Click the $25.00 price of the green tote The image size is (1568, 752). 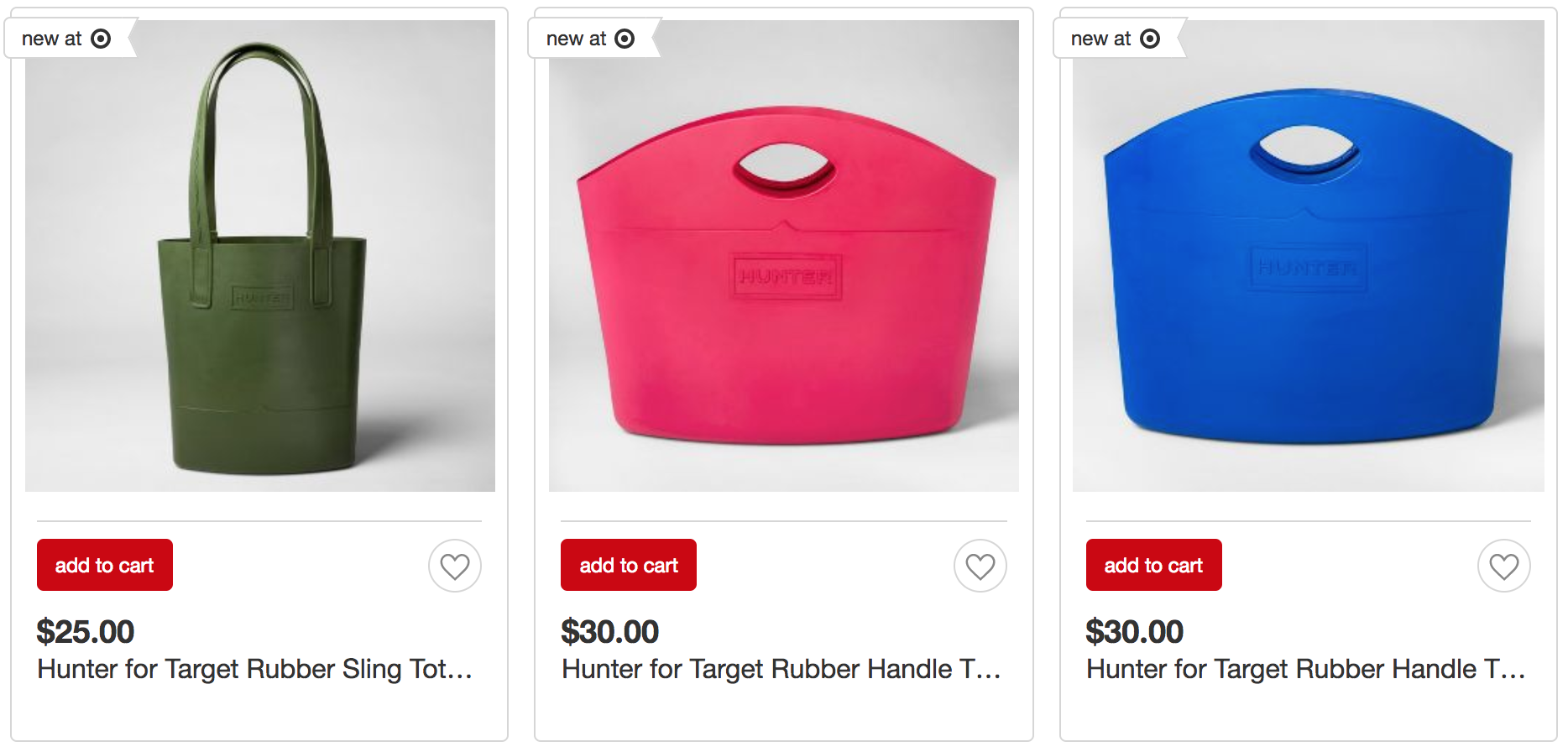pyautogui.click(x=86, y=632)
